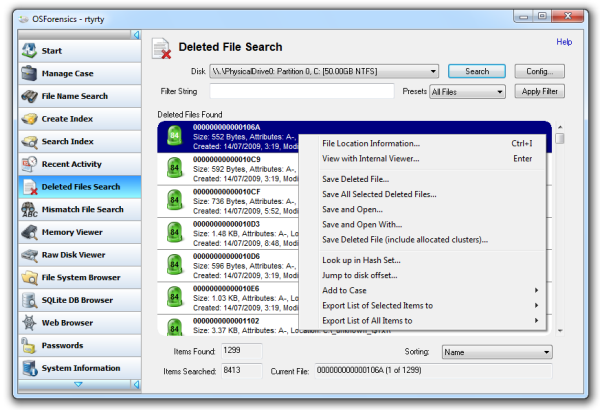The image size is (600, 410).
Task: Click the green 84 icon of file 00000000000010CF
Action: point(174,200)
